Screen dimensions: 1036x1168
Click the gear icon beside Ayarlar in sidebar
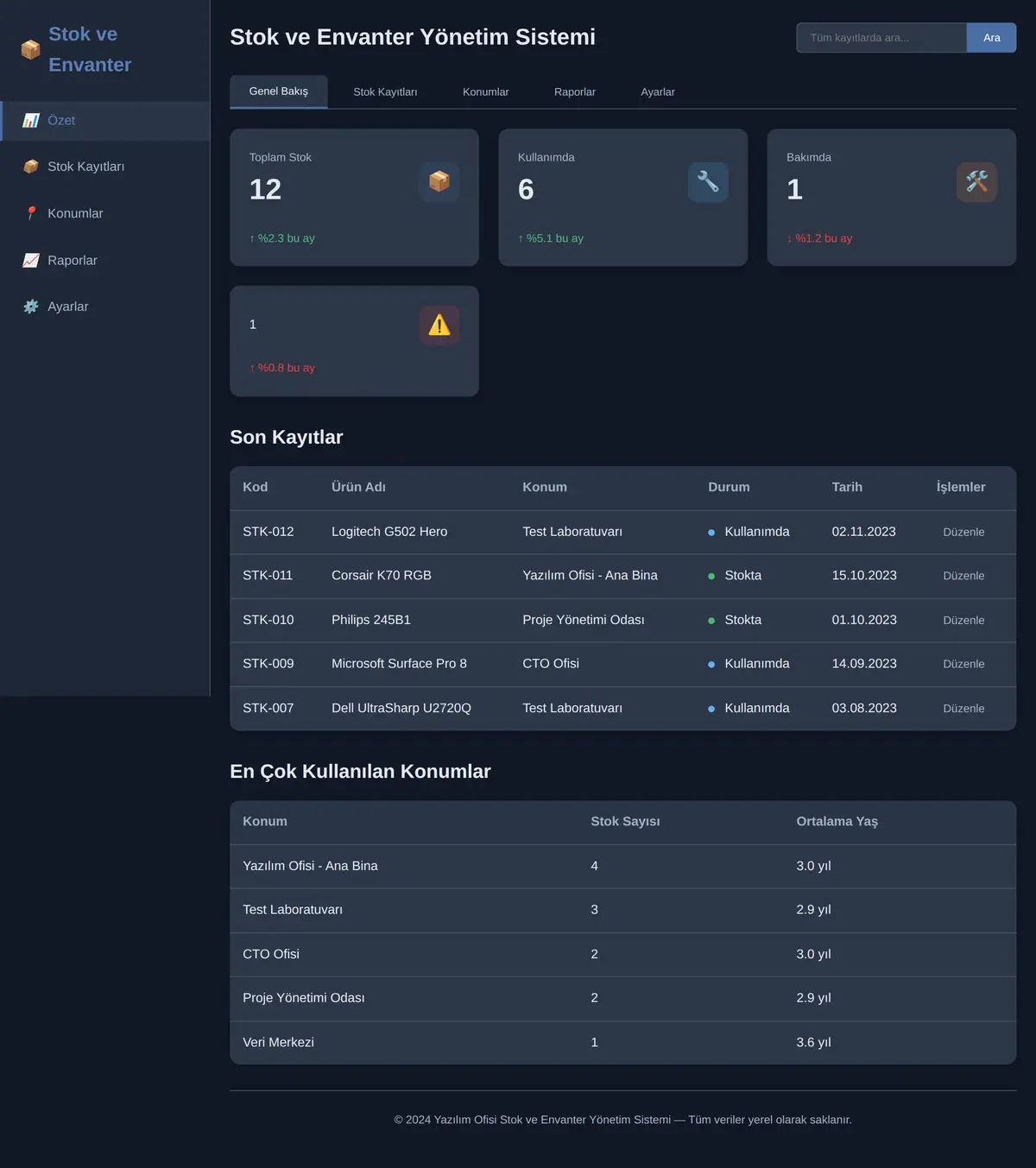point(31,306)
